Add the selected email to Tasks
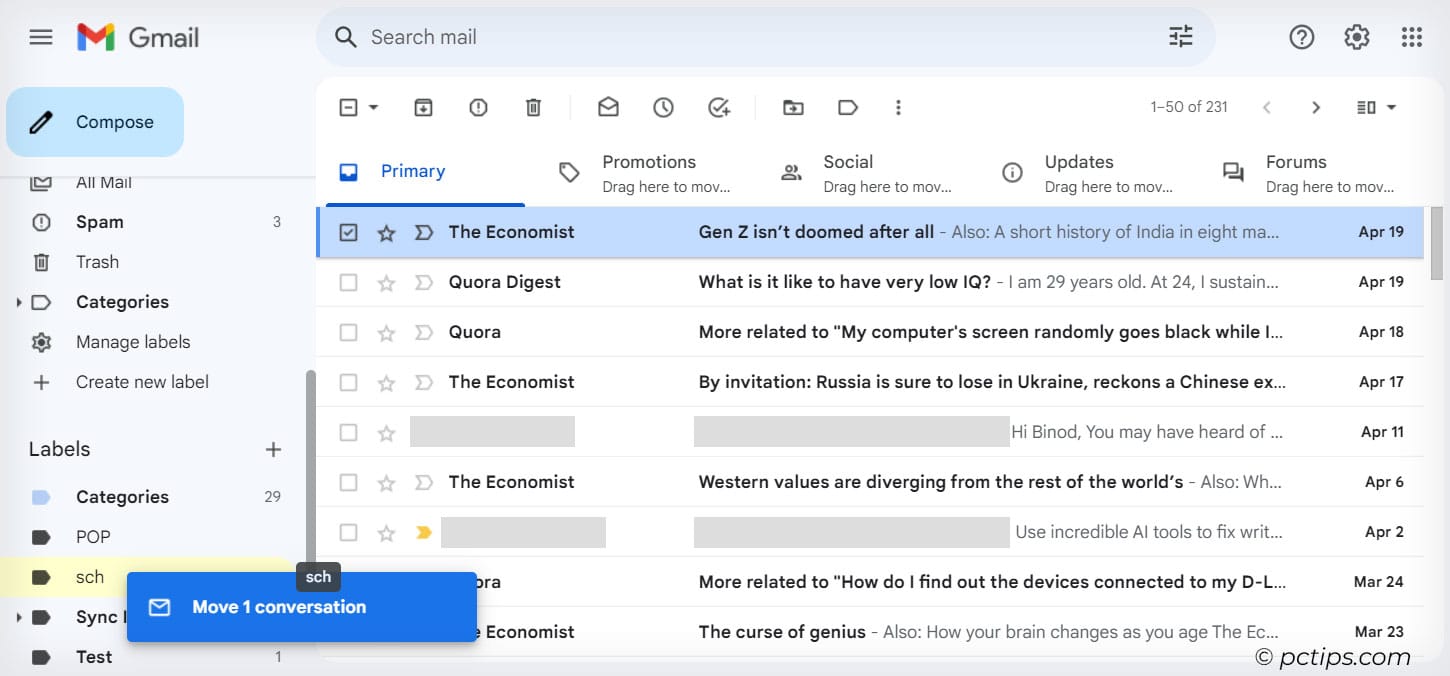This screenshot has width=1450, height=676. (719, 107)
